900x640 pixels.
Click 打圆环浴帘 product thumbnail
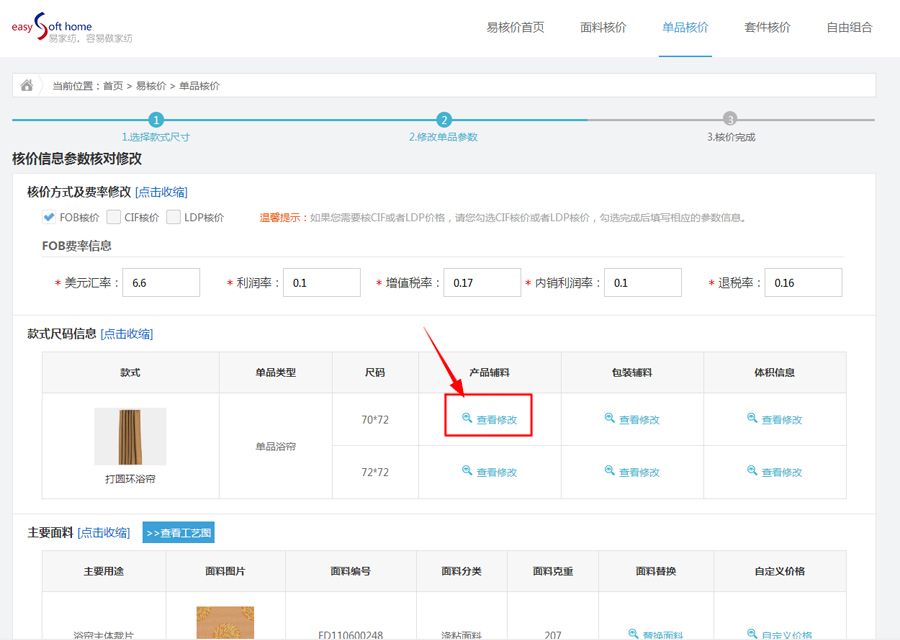[130, 436]
